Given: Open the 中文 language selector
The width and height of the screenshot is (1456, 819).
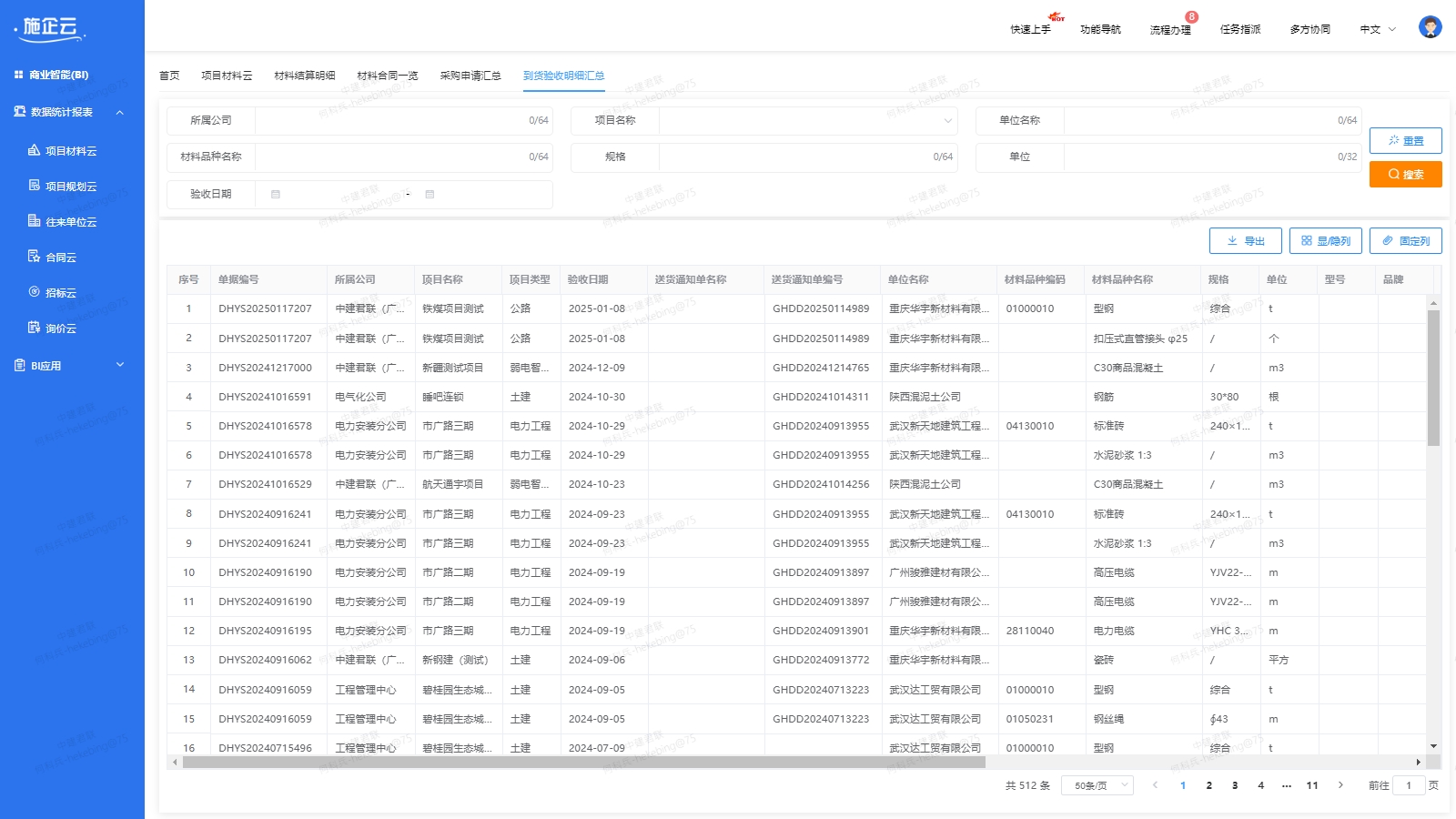Looking at the screenshot, I should (x=1377, y=29).
